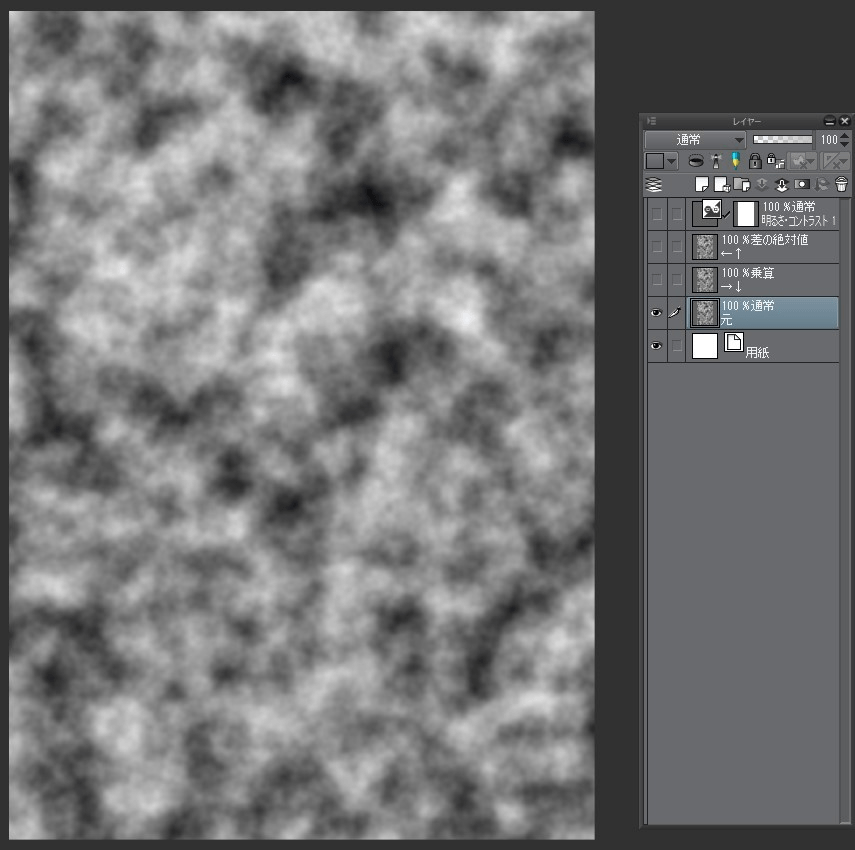This screenshot has width=855, height=850.
Task: Show the 差の絶対値 layer
Action: pos(657,246)
